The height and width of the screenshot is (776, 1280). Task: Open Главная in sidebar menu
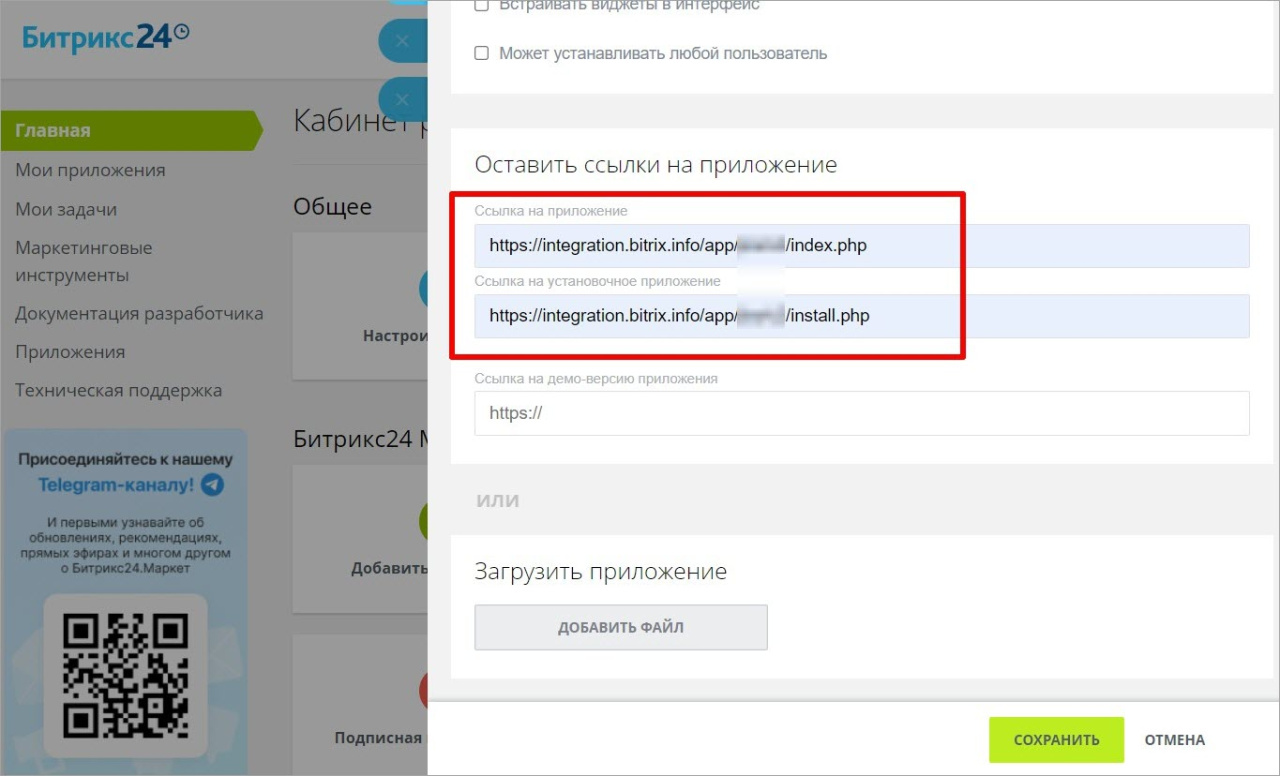click(x=130, y=130)
